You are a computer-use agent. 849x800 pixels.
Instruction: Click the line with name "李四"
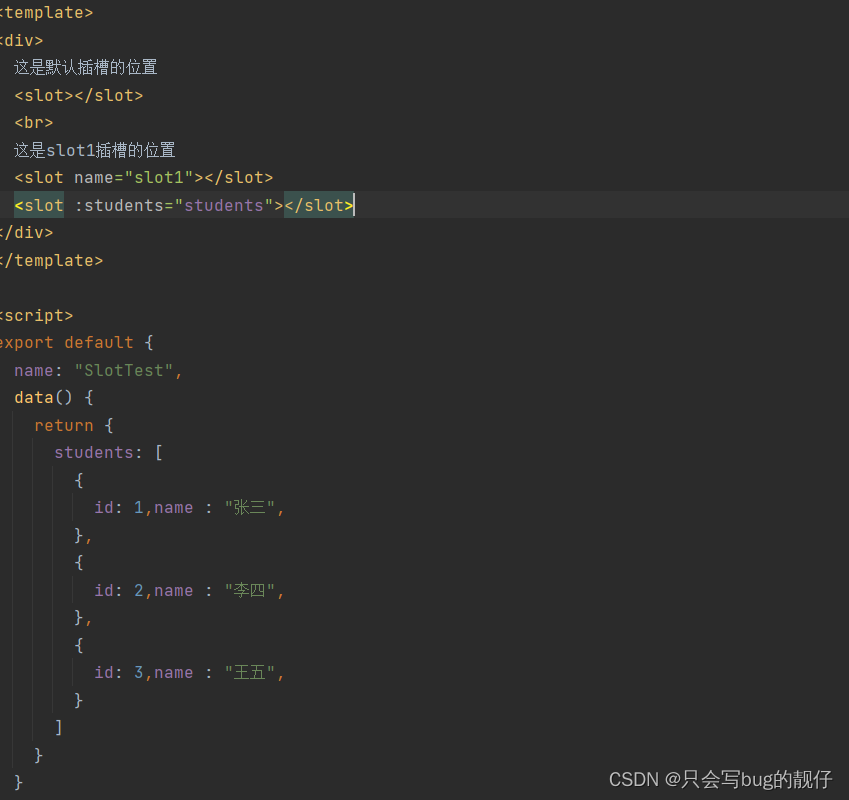(189, 591)
